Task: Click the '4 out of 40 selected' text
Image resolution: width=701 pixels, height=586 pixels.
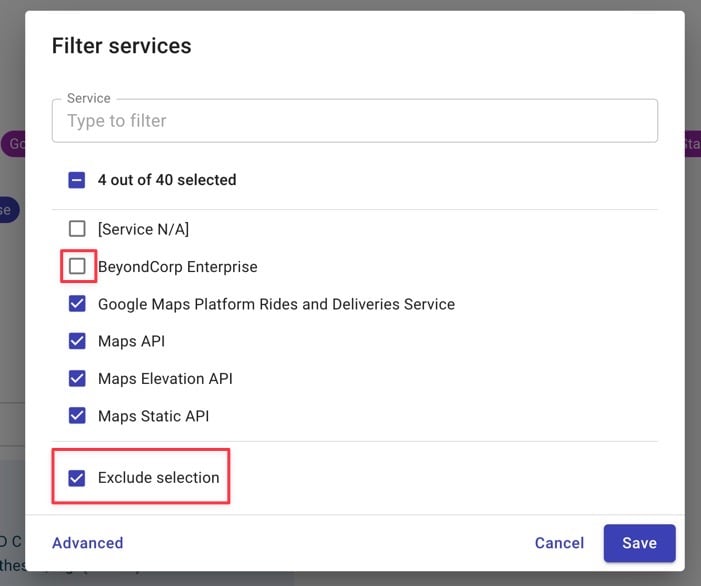Action: (x=167, y=180)
